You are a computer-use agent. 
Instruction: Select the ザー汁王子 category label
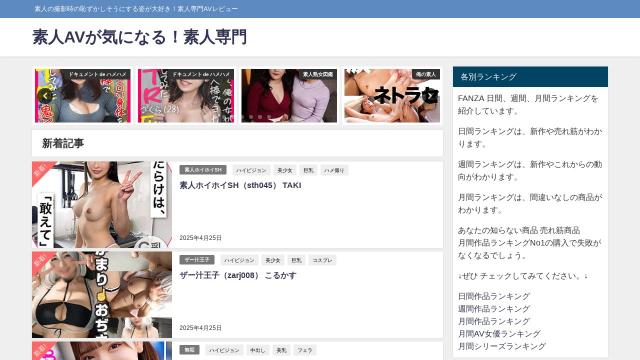(197, 260)
